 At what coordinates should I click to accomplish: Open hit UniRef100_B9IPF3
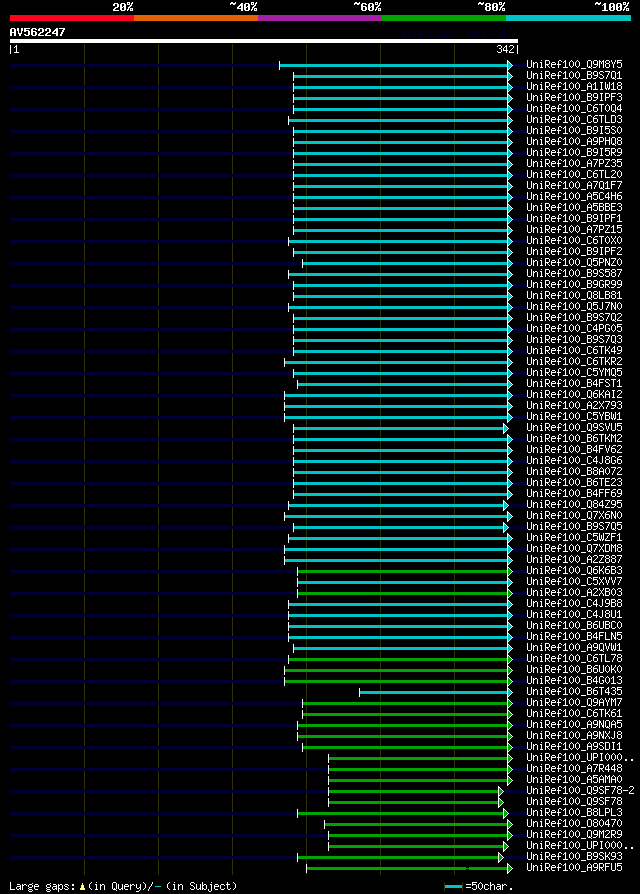[x=574, y=97]
